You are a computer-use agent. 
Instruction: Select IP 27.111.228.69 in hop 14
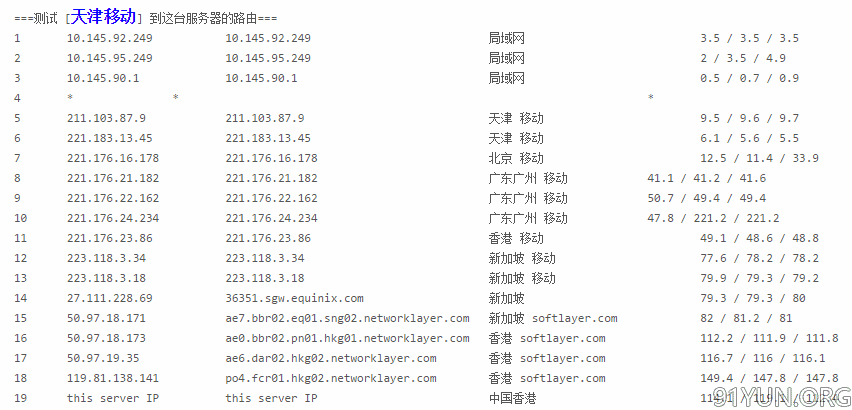(x=110, y=298)
